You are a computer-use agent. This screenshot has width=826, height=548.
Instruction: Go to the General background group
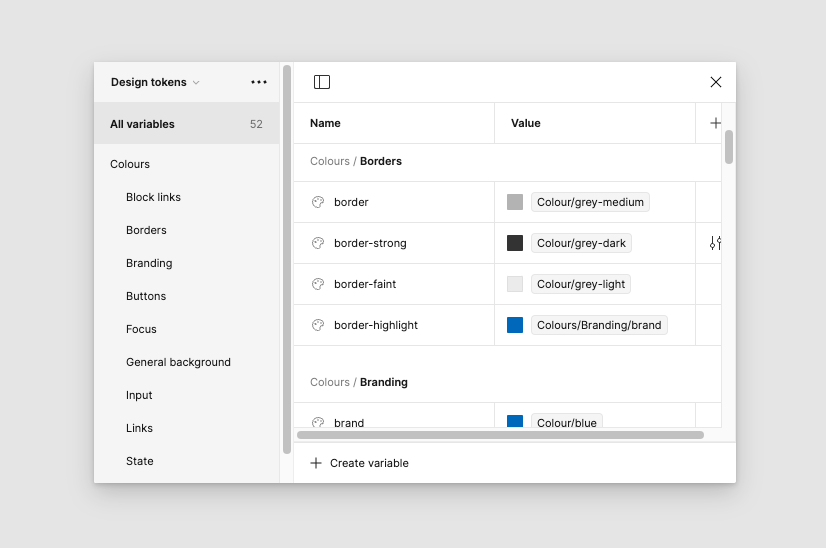178,362
